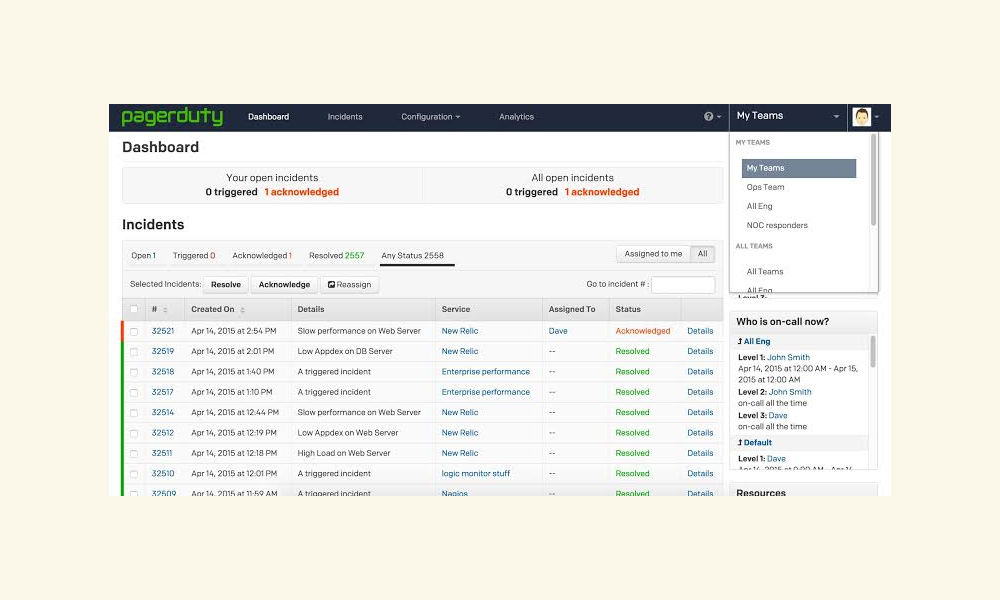The width and height of the screenshot is (1000, 600).
Task: Open incident number 32521 link
Action: click(163, 331)
